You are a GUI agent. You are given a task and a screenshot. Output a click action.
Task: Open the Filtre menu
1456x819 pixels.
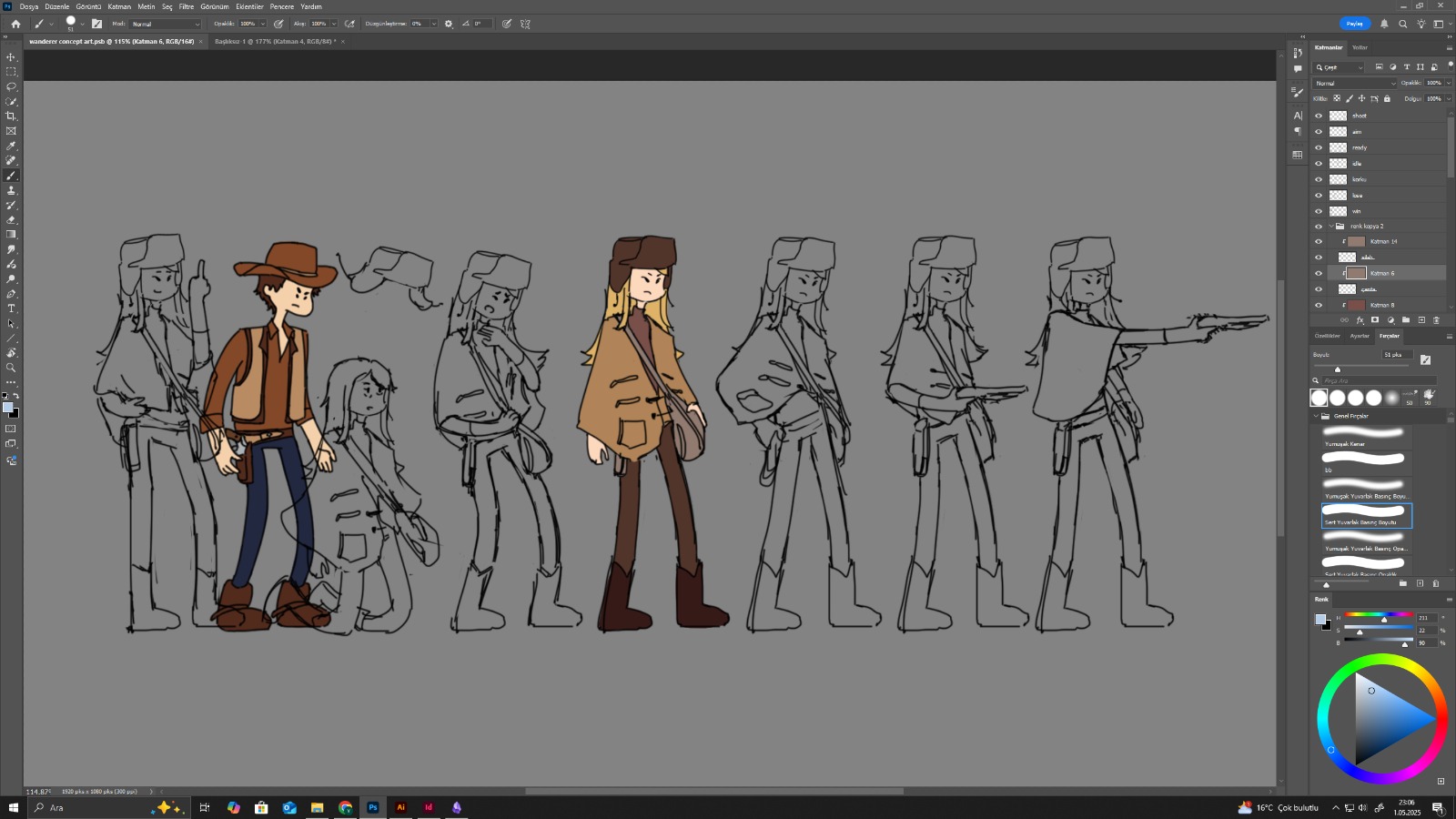pyautogui.click(x=187, y=6)
